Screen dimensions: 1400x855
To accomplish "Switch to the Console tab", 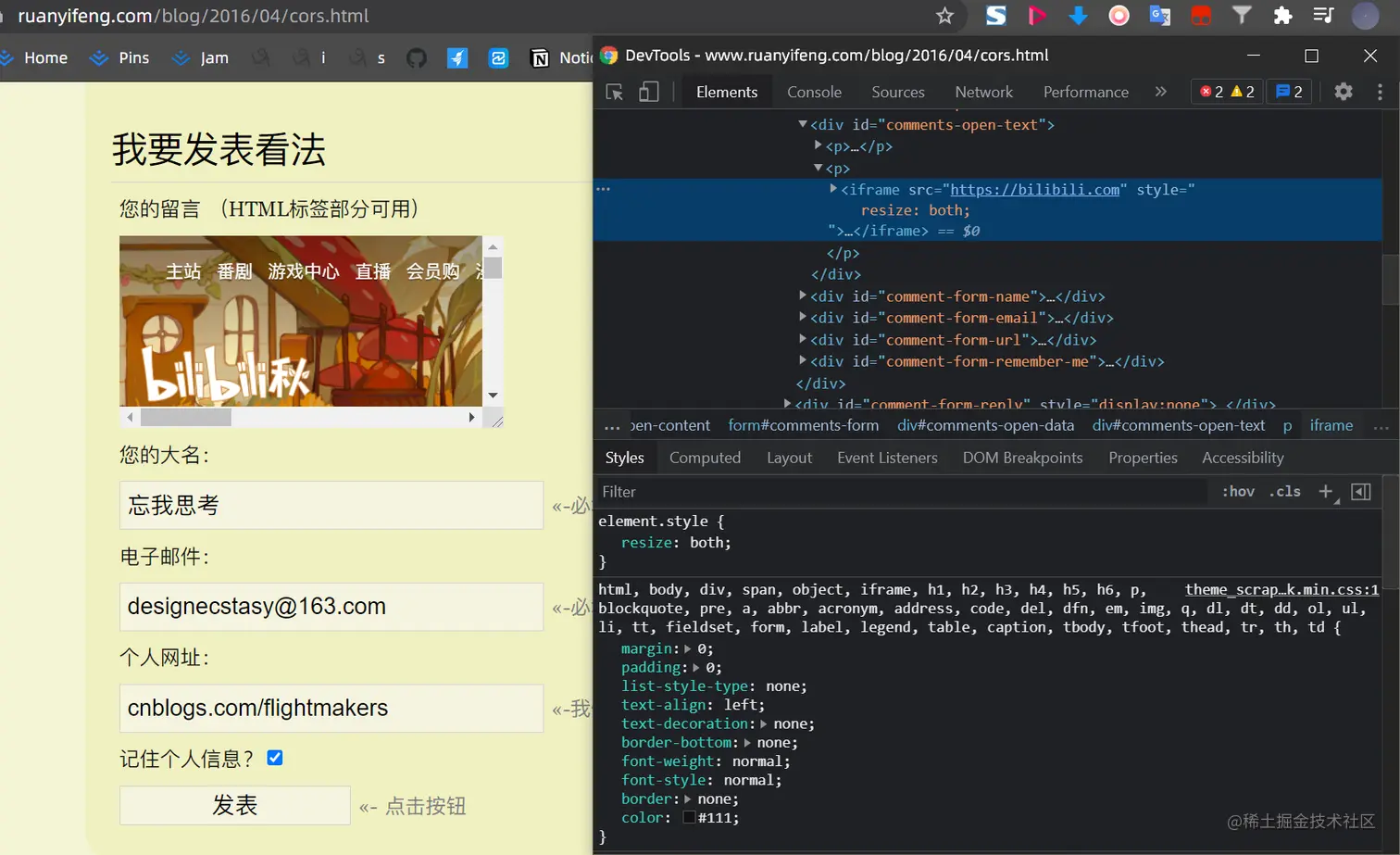I will (x=814, y=92).
